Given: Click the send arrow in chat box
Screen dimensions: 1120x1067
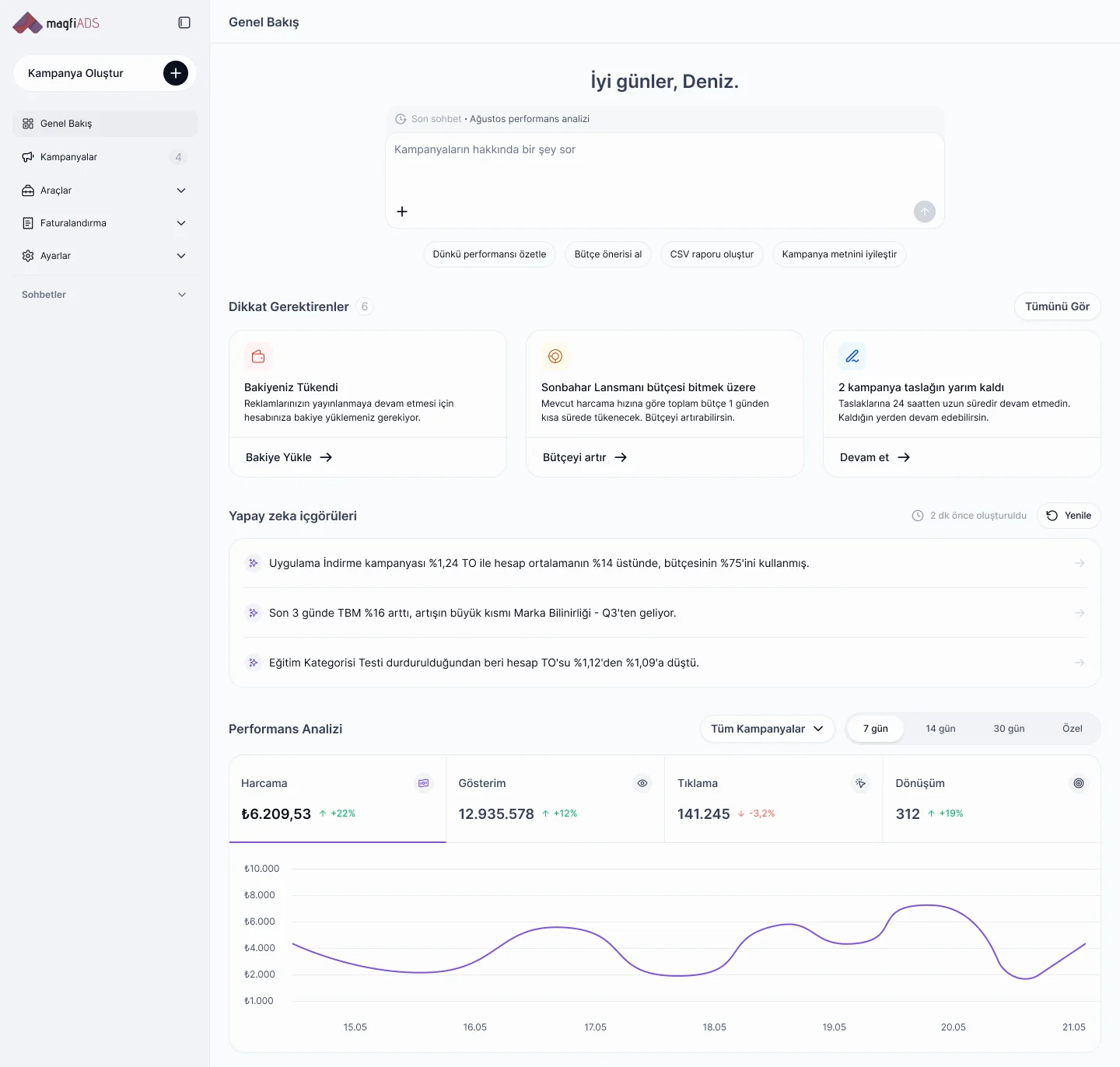Looking at the screenshot, I should coord(925,212).
